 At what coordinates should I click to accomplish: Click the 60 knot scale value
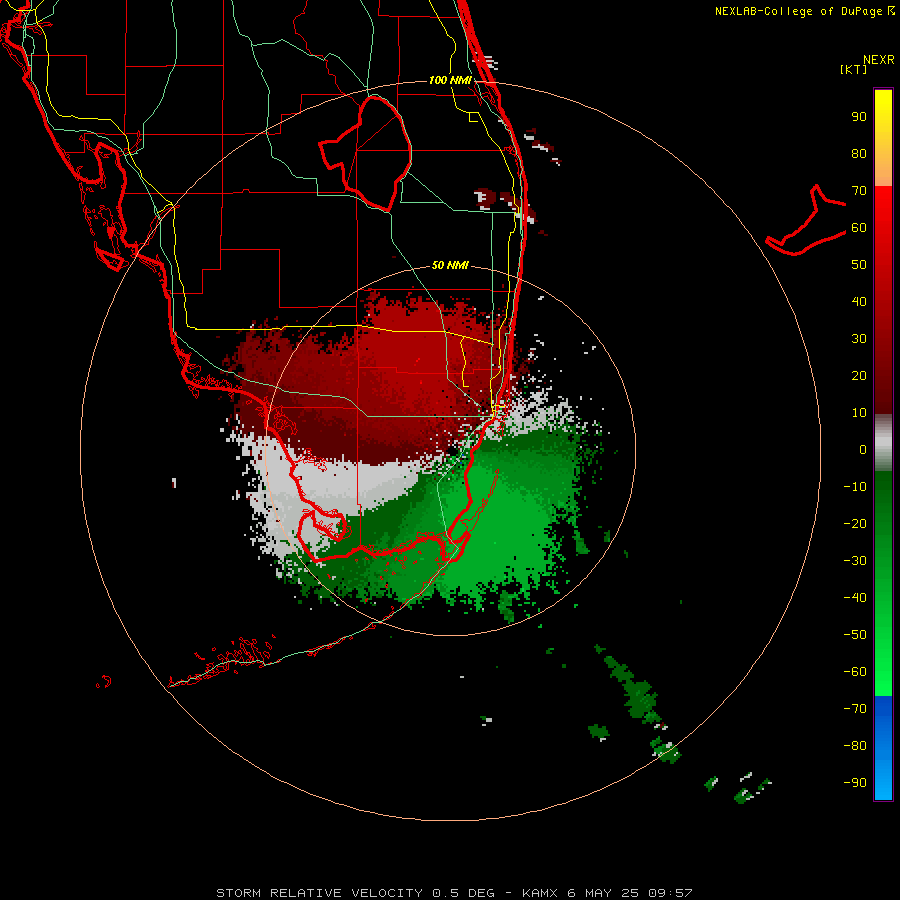pos(859,228)
